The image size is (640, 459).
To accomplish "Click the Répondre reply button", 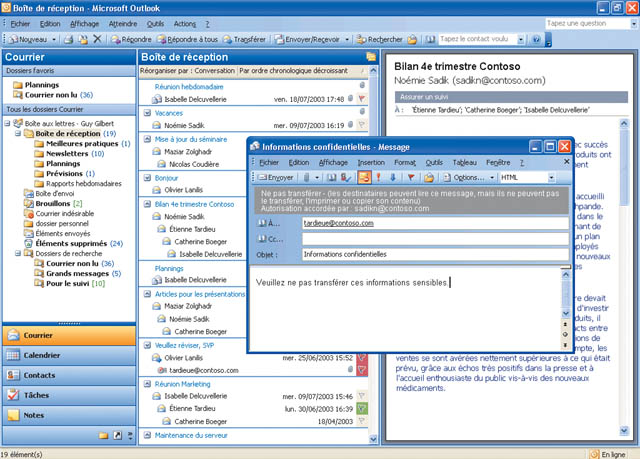I will [x=131, y=39].
